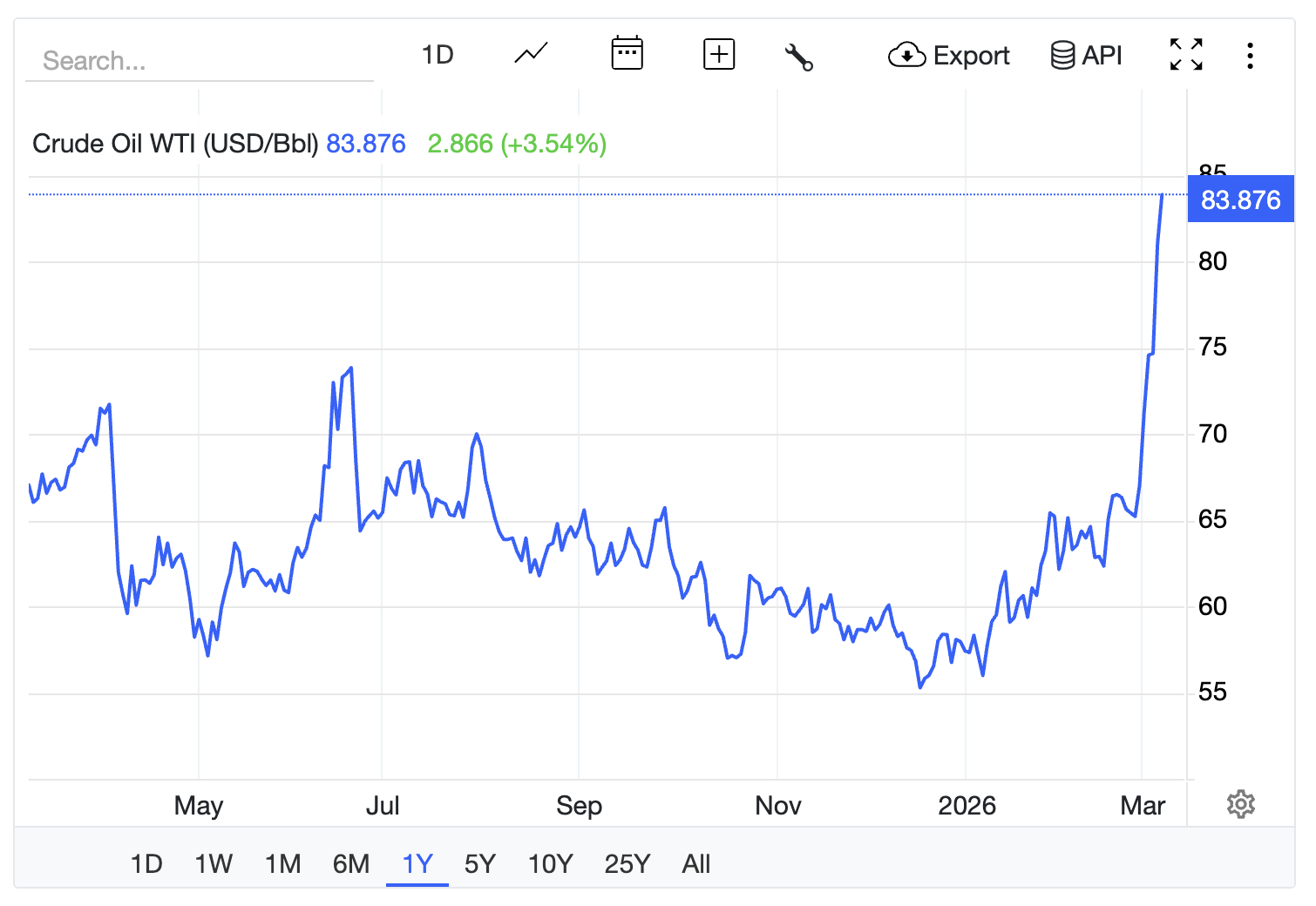Focus the Search input field
Image resolution: width=1316 pixels, height=906 pixels.
tap(200, 61)
